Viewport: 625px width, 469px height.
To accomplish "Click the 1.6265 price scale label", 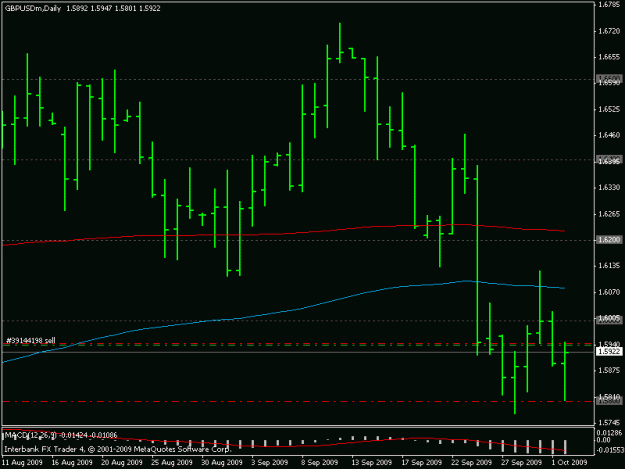I will [x=609, y=214].
